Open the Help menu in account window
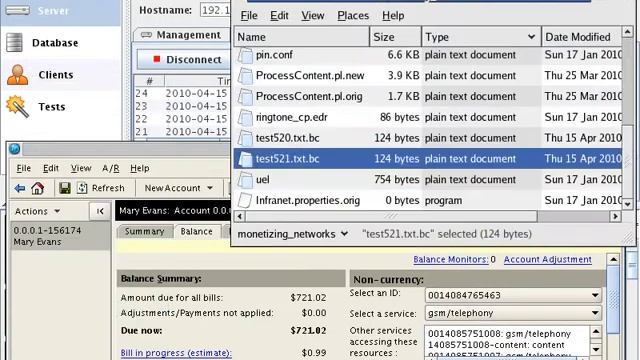The image size is (640, 360). coord(140,168)
